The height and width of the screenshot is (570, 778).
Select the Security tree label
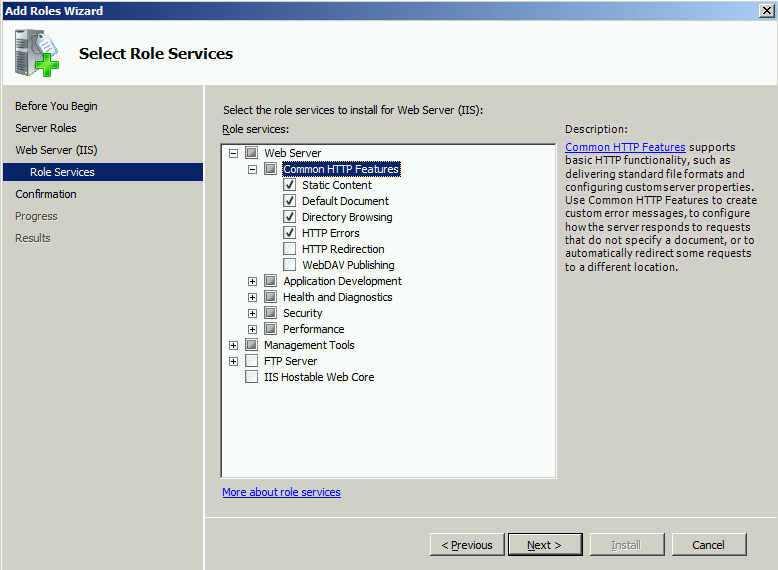pos(303,313)
